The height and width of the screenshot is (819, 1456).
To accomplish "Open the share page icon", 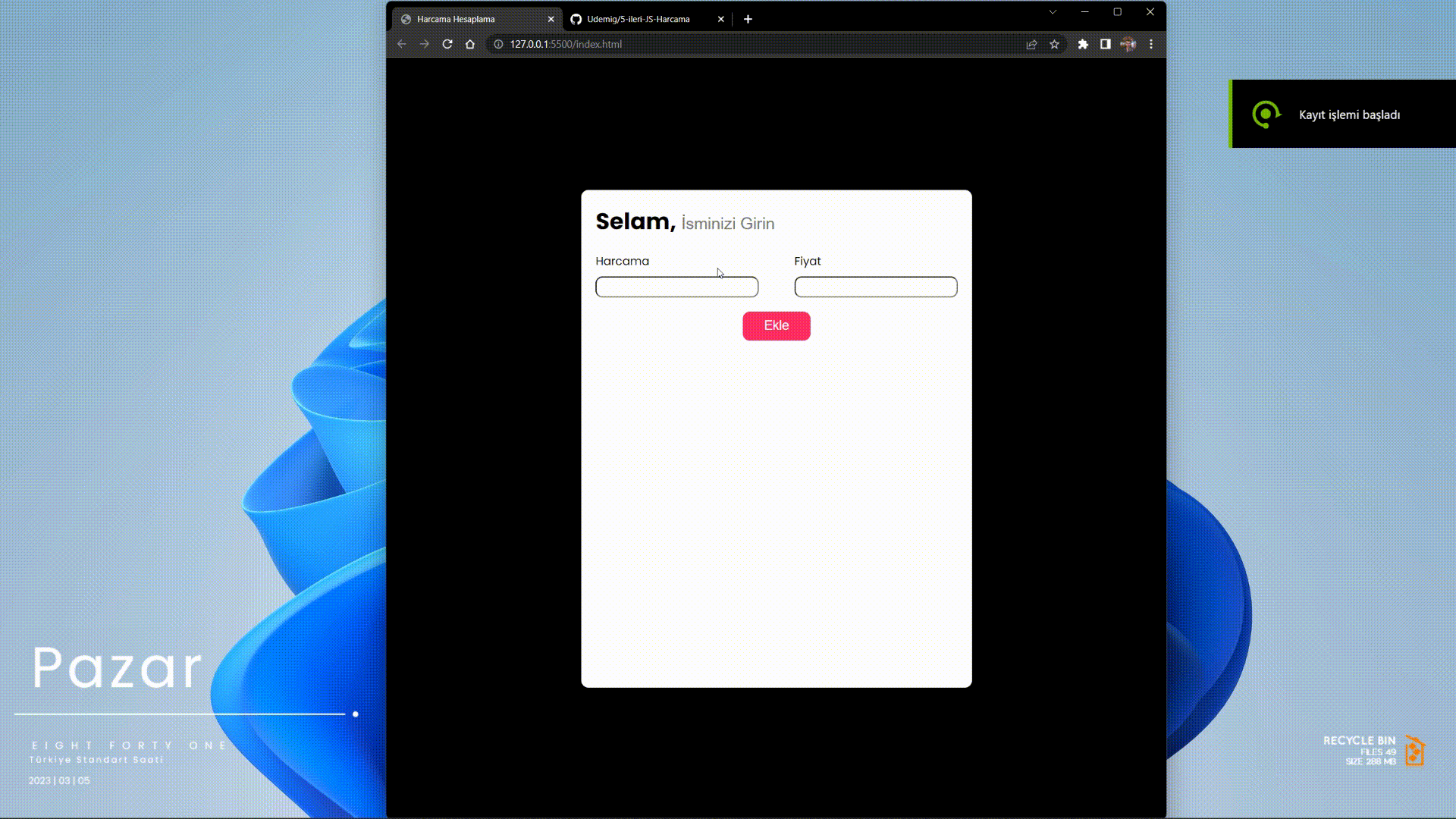I will tap(1031, 44).
